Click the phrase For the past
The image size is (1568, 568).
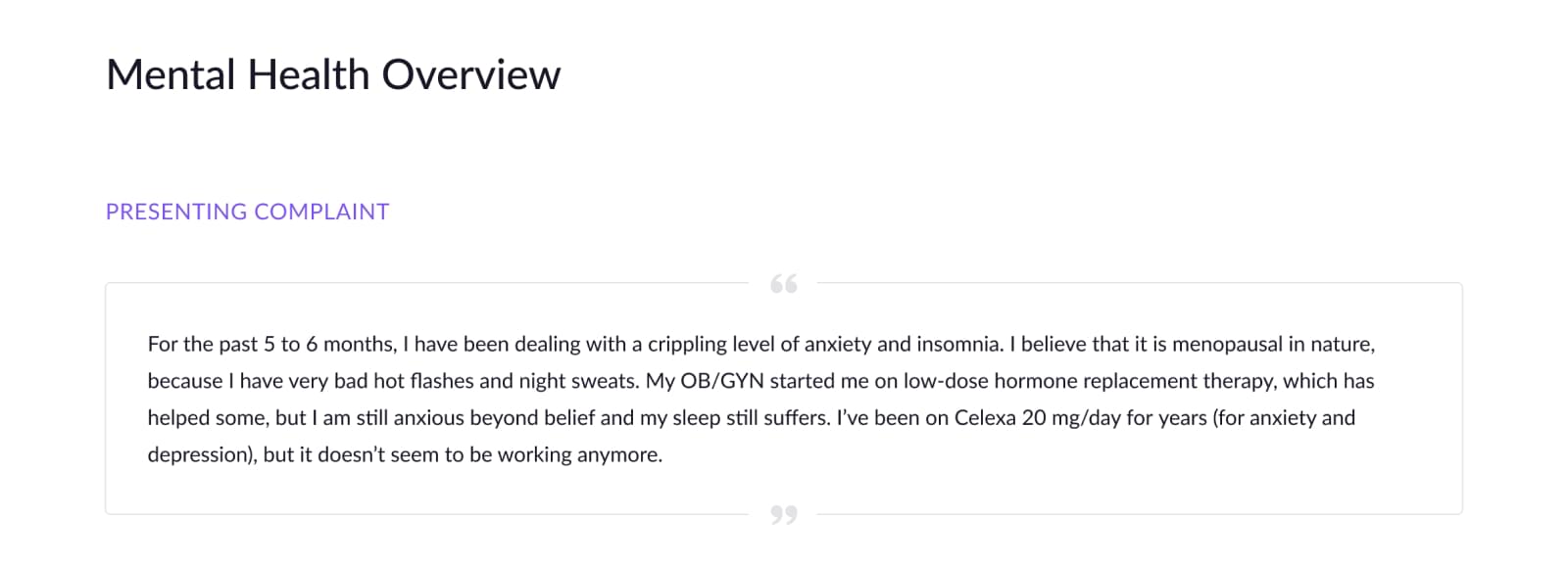(x=203, y=345)
